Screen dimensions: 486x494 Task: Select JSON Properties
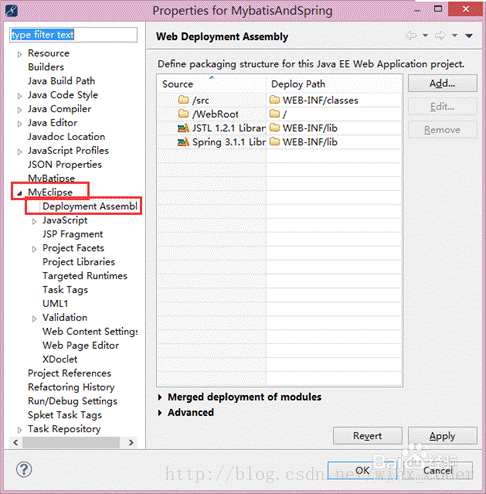pyautogui.click(x=65, y=164)
